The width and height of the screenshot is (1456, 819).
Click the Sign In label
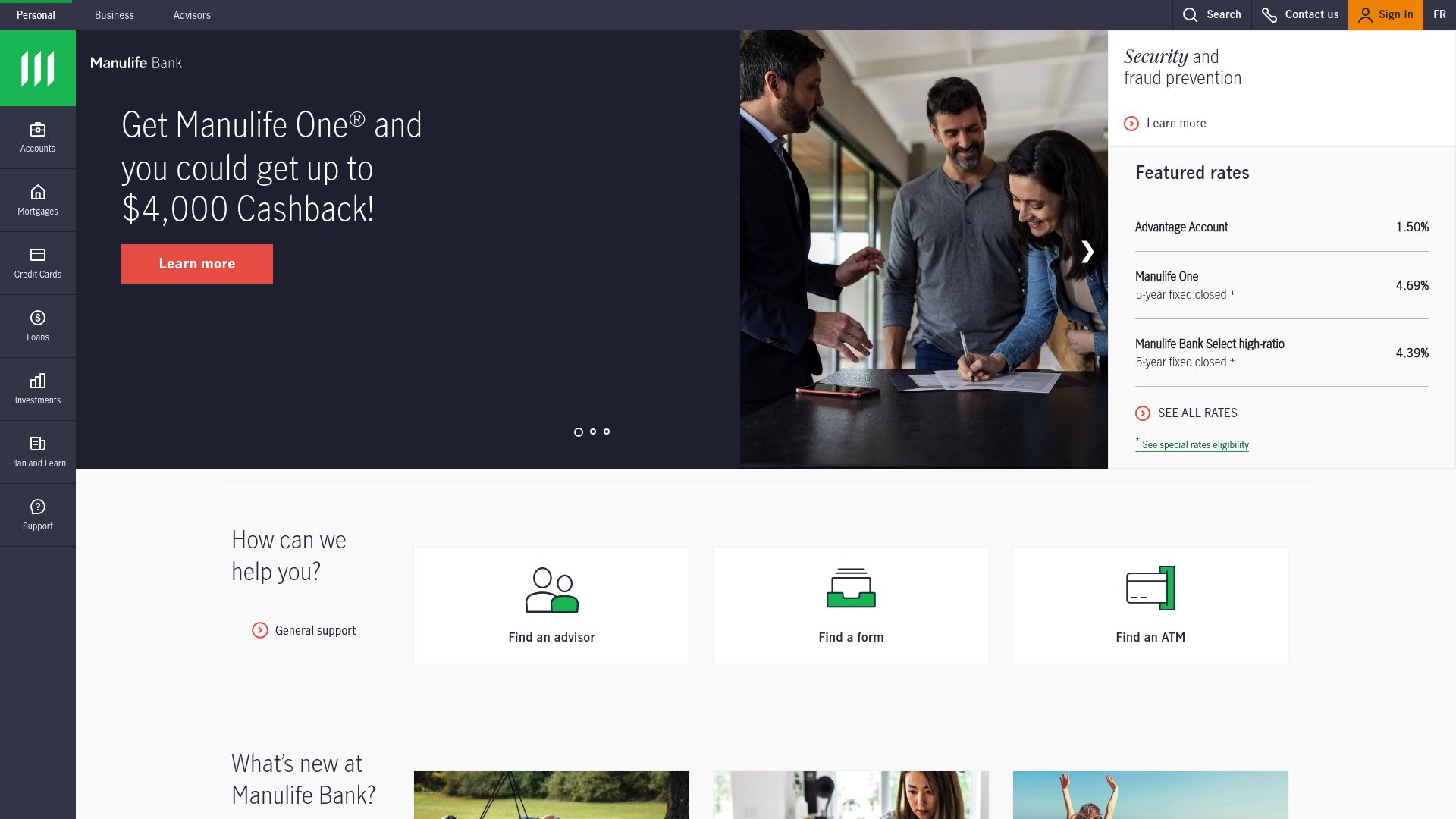click(x=1396, y=14)
